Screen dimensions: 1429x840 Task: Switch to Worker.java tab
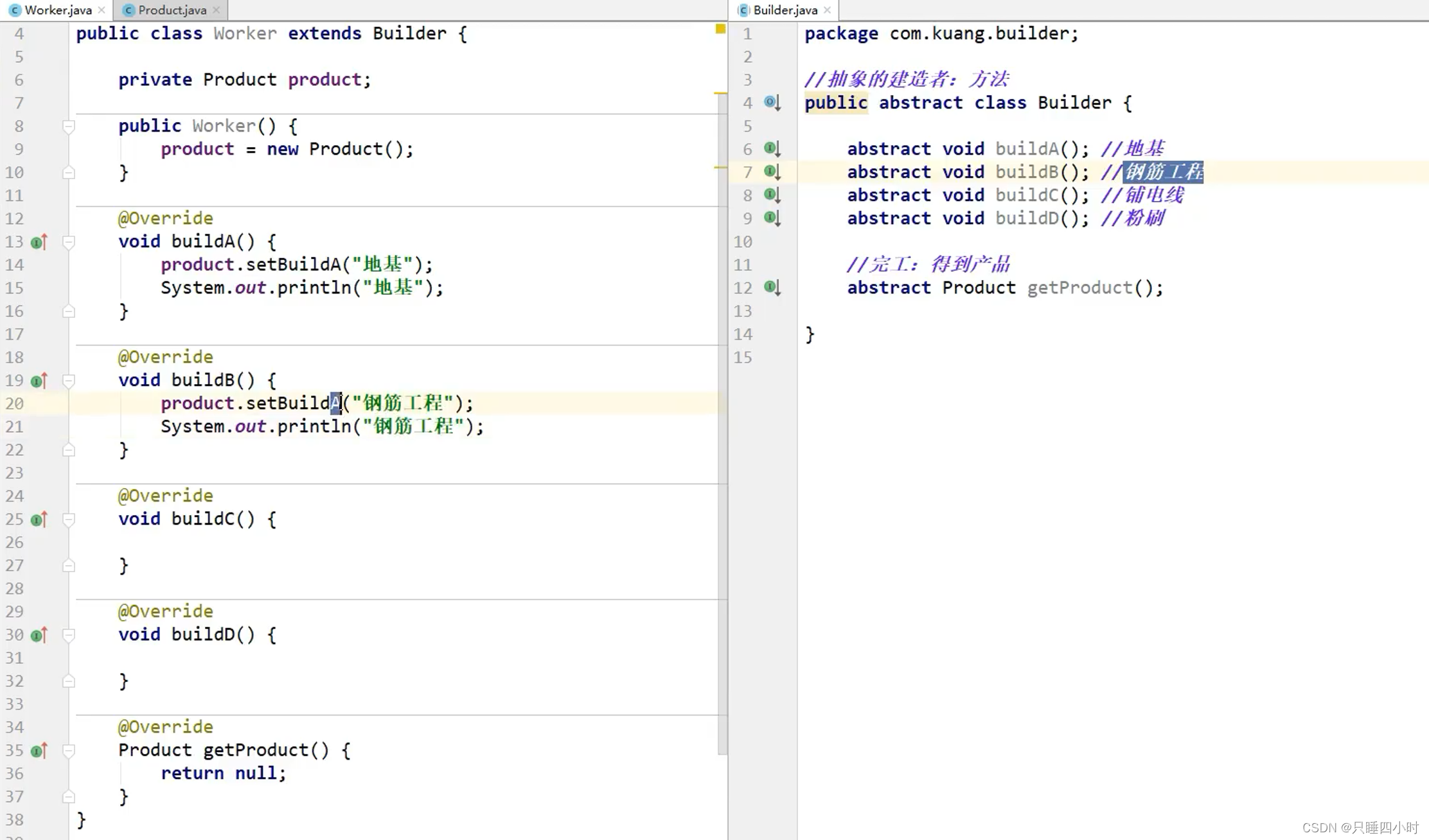coord(58,10)
